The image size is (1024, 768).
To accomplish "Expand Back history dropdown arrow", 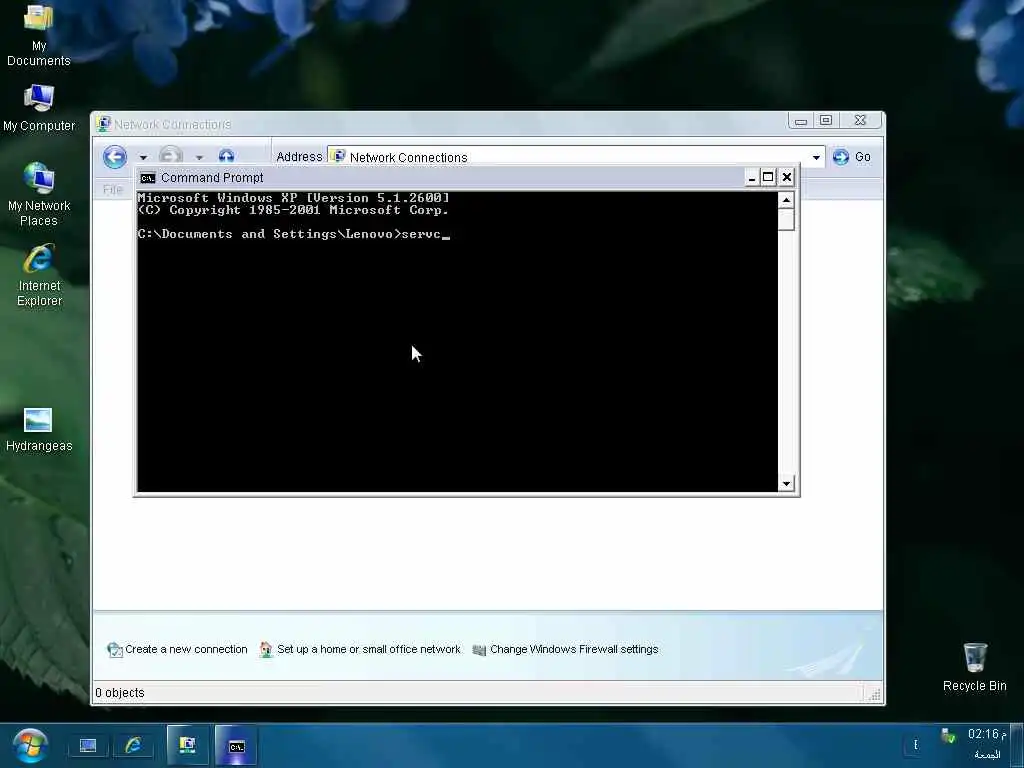I will click(143, 157).
